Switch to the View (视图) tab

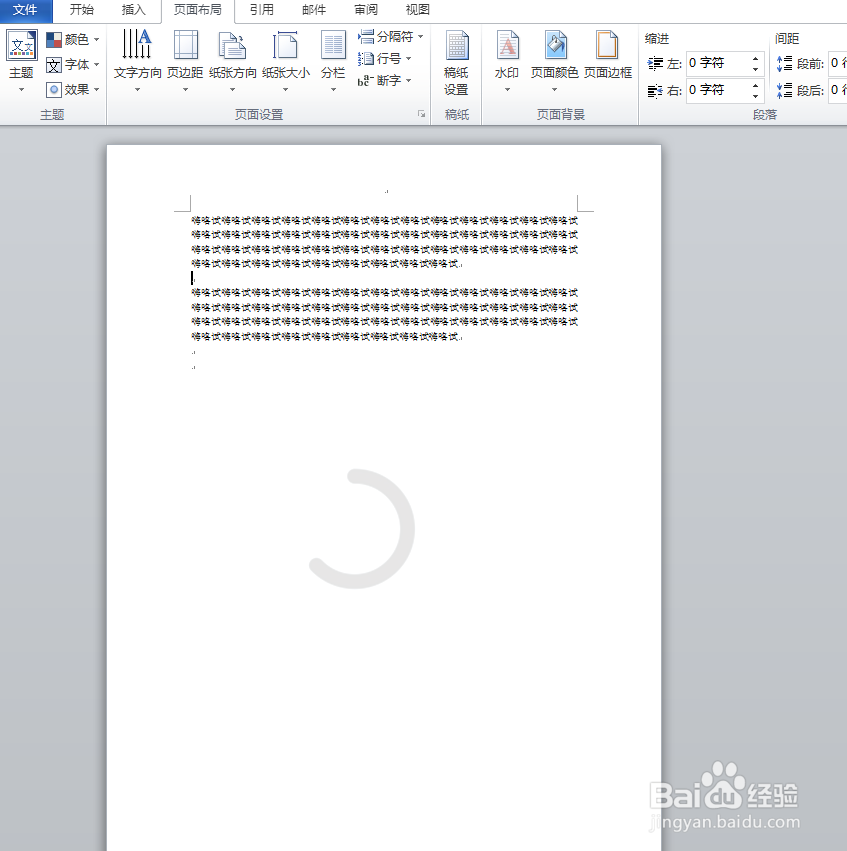[x=418, y=10]
